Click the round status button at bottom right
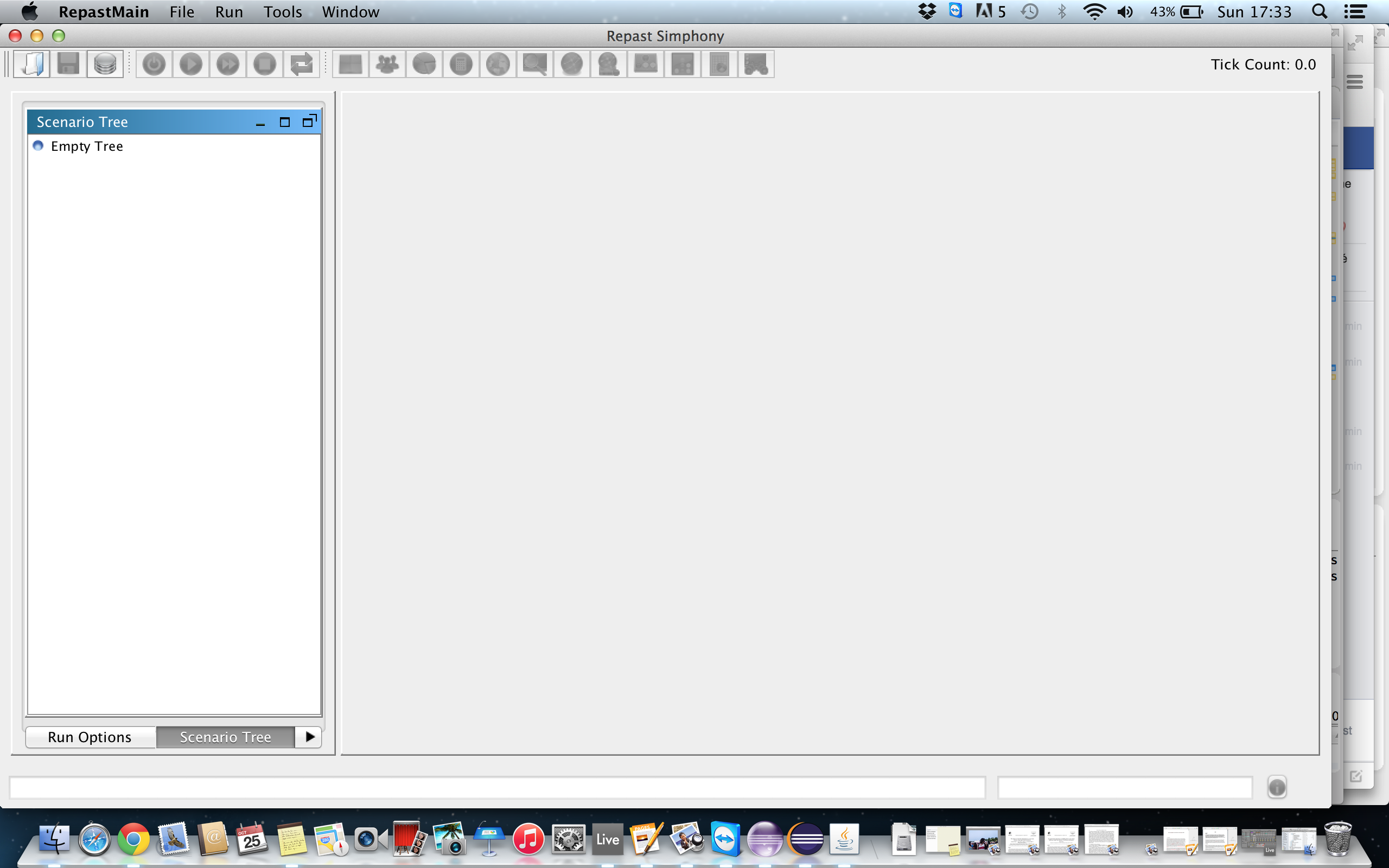The width and height of the screenshot is (1389, 868). tap(1277, 787)
